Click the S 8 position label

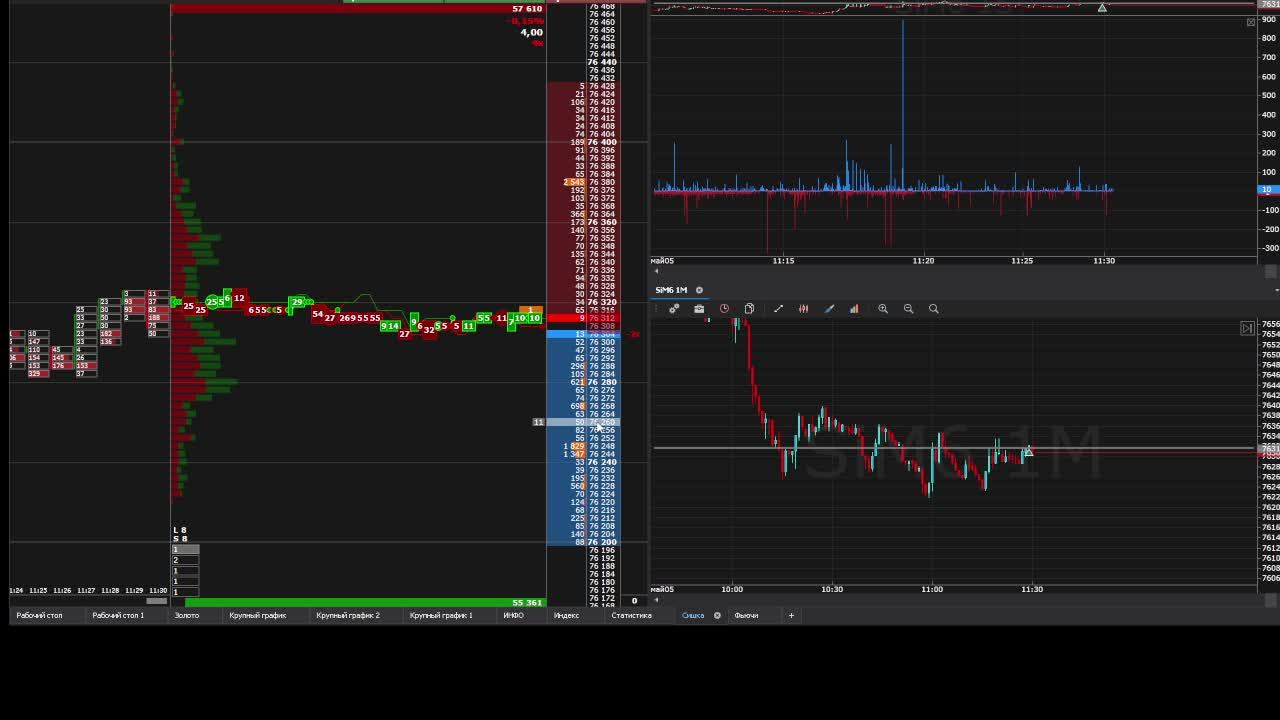pyautogui.click(x=180, y=539)
